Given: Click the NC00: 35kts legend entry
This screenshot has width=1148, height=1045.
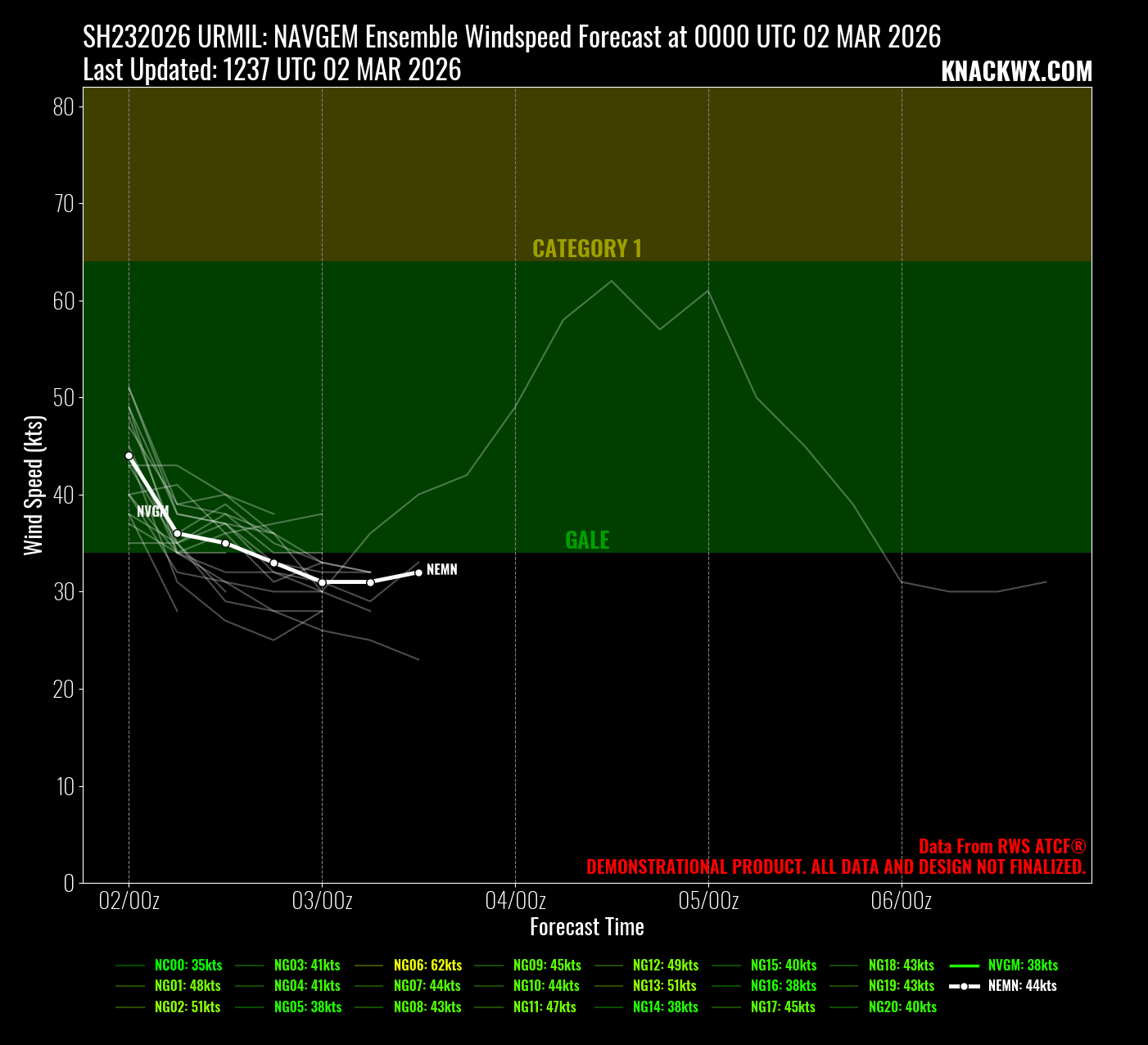Looking at the screenshot, I should [x=188, y=966].
